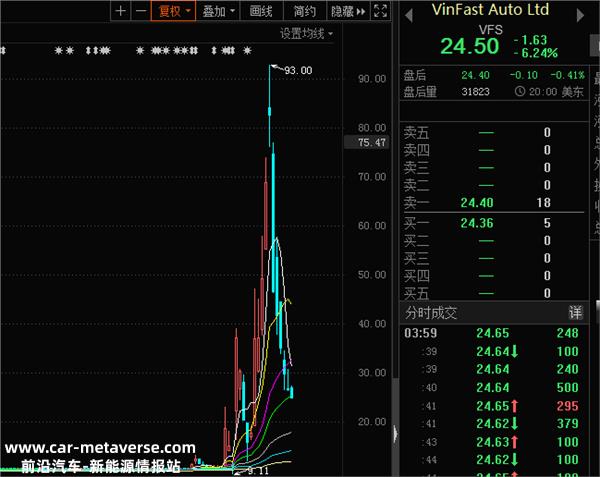Zoom out chart with minus button
This screenshot has height=477, width=600.
pos(140,11)
